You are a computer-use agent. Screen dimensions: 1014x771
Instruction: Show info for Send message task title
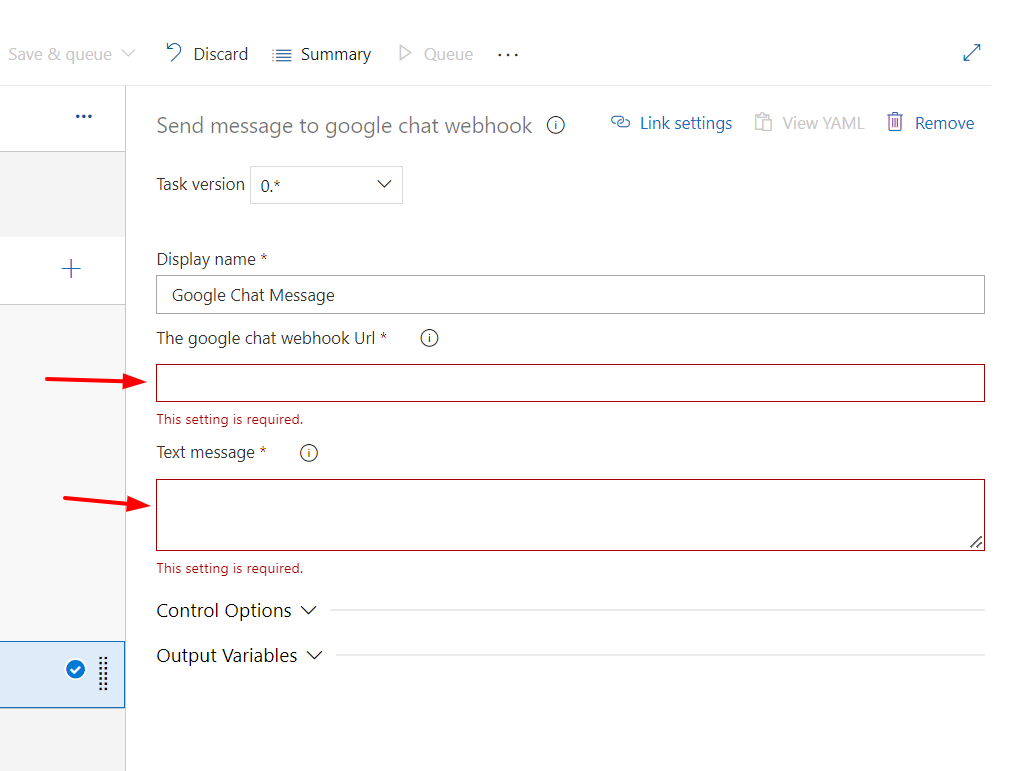click(x=556, y=125)
